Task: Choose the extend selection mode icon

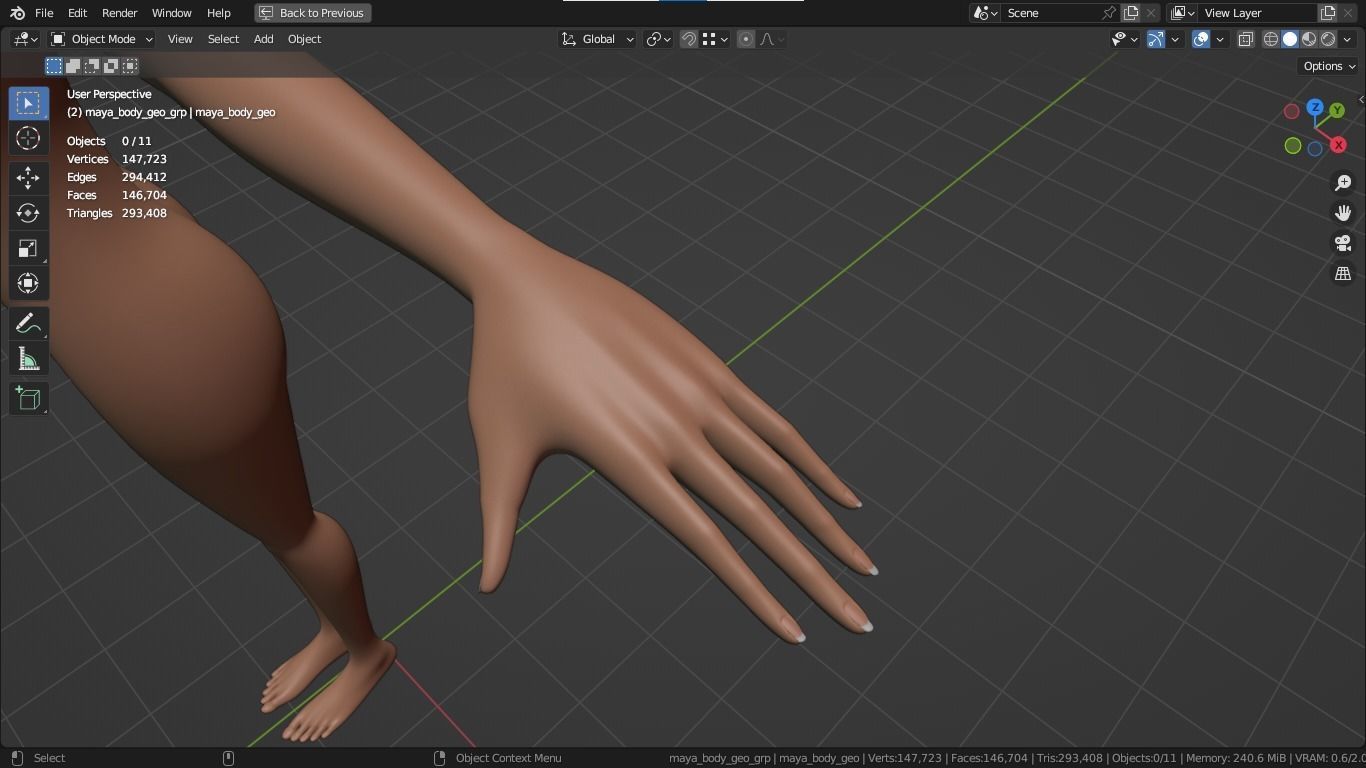Action: pyautogui.click(x=73, y=66)
